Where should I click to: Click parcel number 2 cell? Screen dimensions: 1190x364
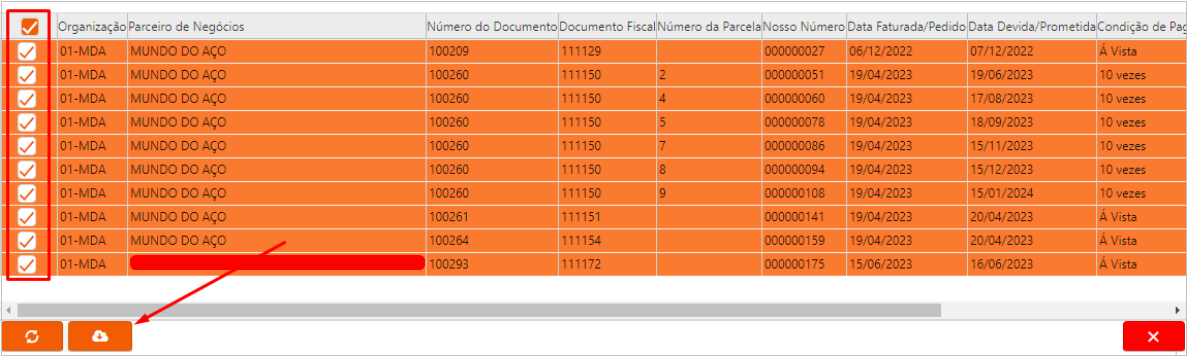pyautogui.click(x=709, y=75)
